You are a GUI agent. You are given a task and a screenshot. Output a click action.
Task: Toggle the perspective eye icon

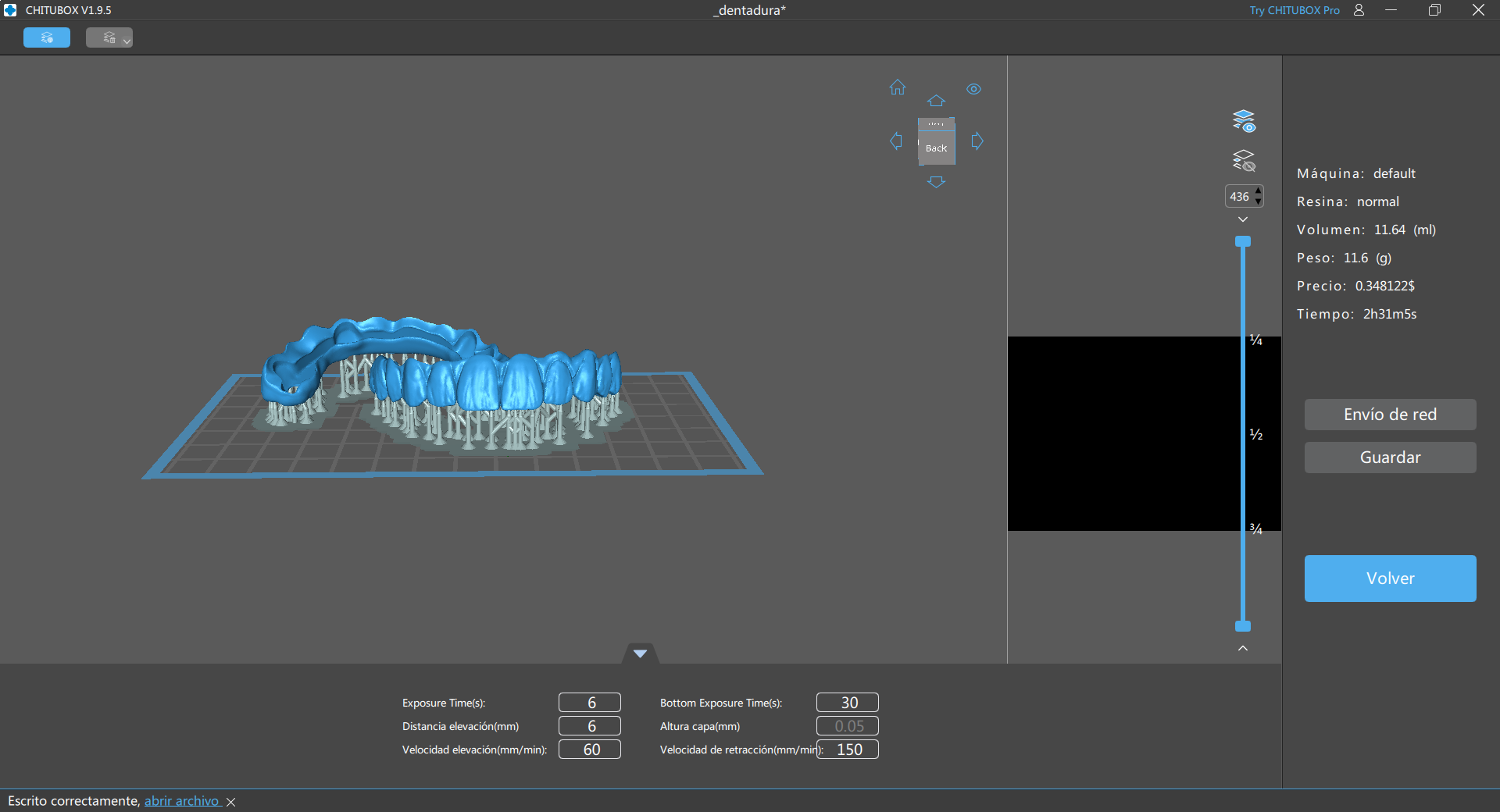pos(973,89)
